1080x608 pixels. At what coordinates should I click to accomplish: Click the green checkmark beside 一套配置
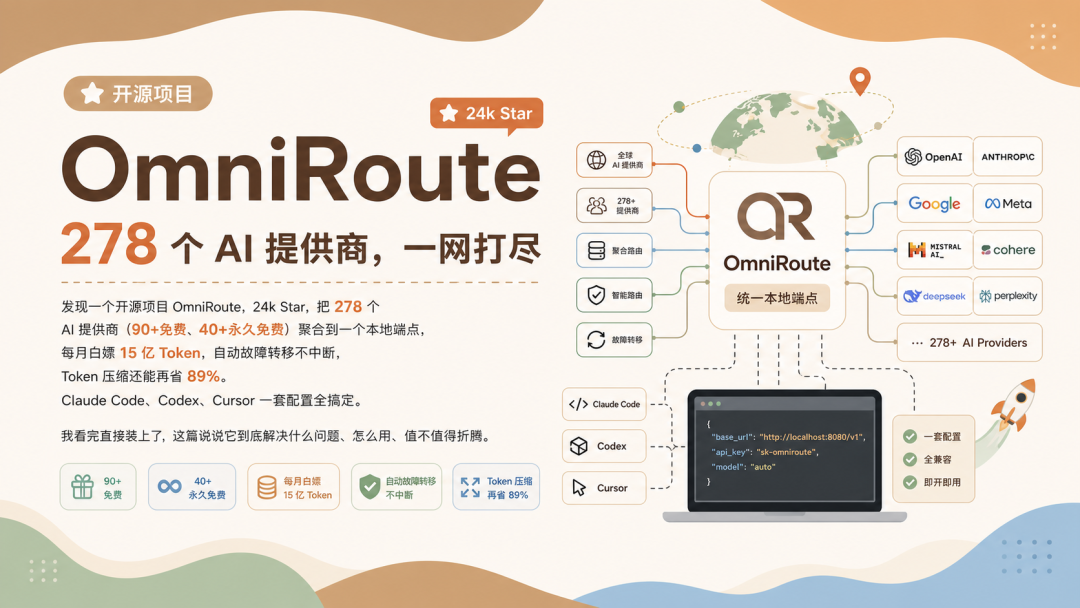pyautogui.click(x=910, y=437)
